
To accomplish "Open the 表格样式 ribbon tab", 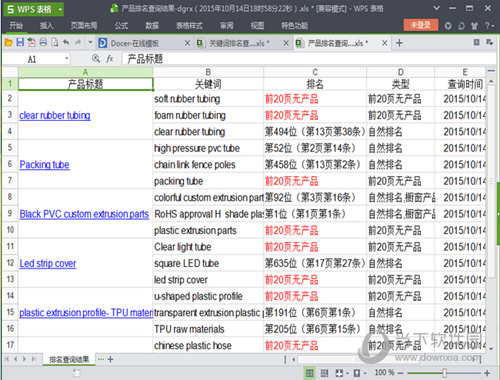I will [x=189, y=25].
